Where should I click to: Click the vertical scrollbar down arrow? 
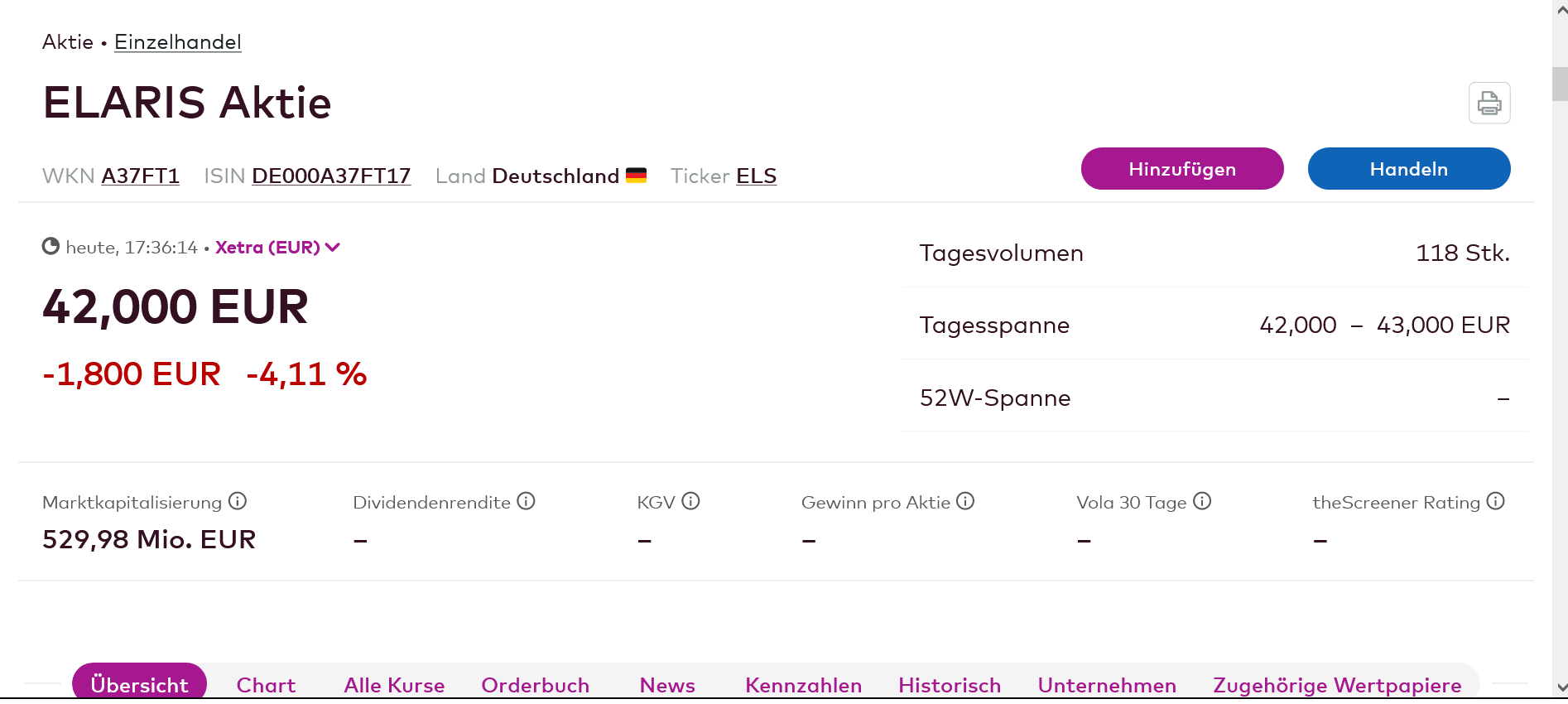pyautogui.click(x=1561, y=687)
